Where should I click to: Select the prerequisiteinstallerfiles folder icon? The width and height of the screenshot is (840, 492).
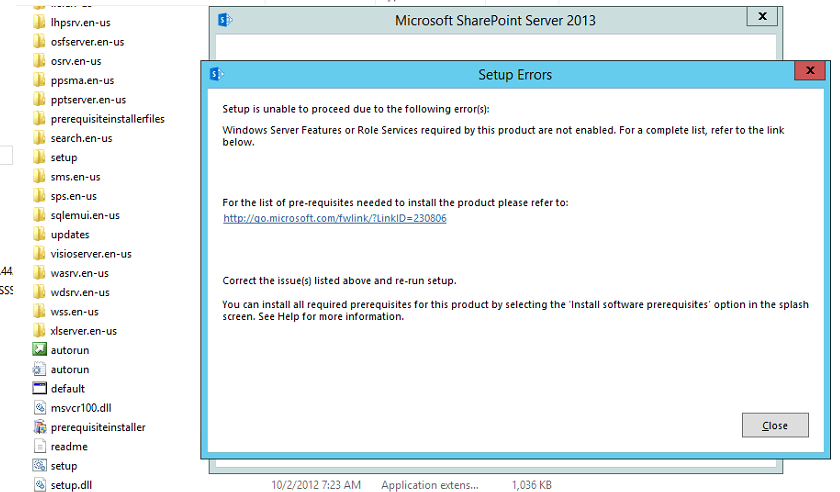[39, 119]
